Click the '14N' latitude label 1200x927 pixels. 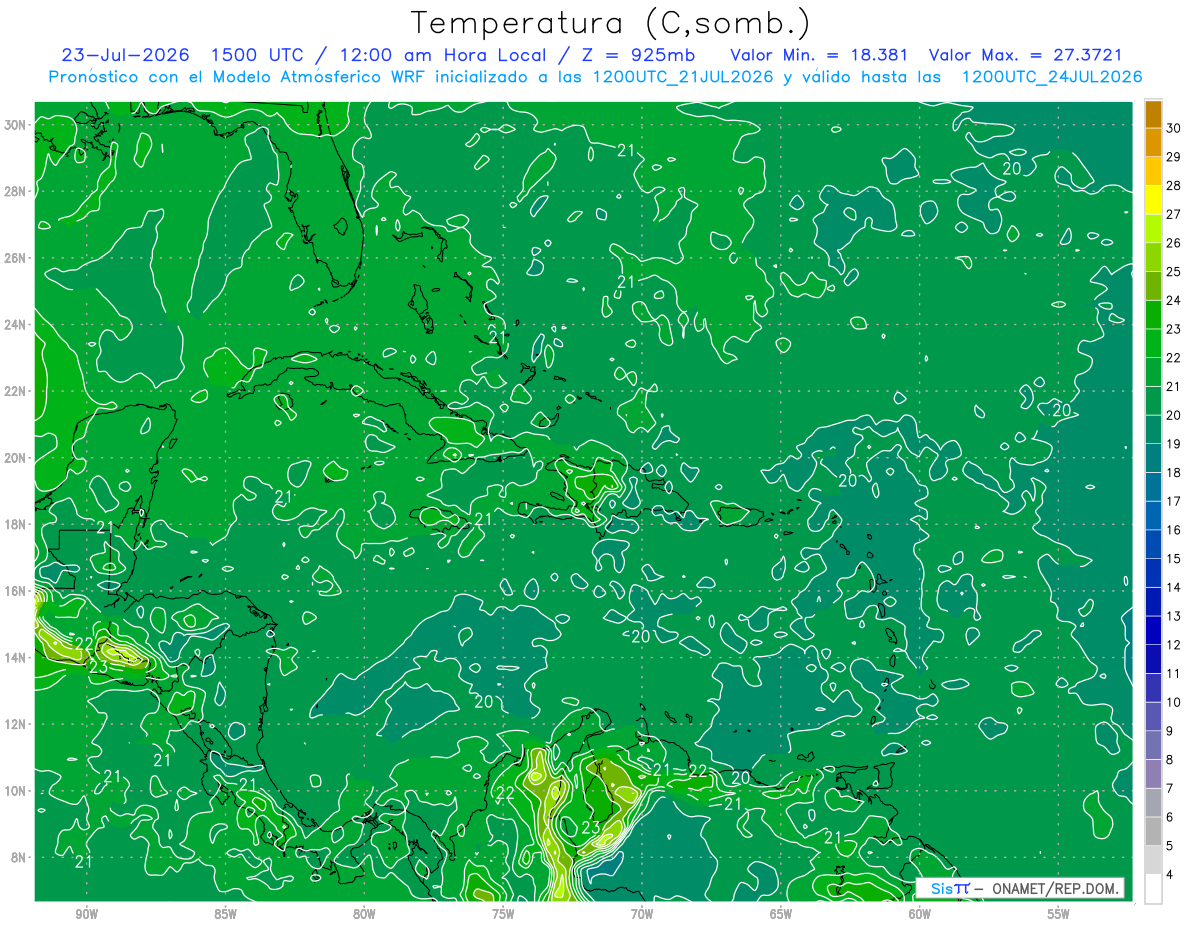pos(15,658)
